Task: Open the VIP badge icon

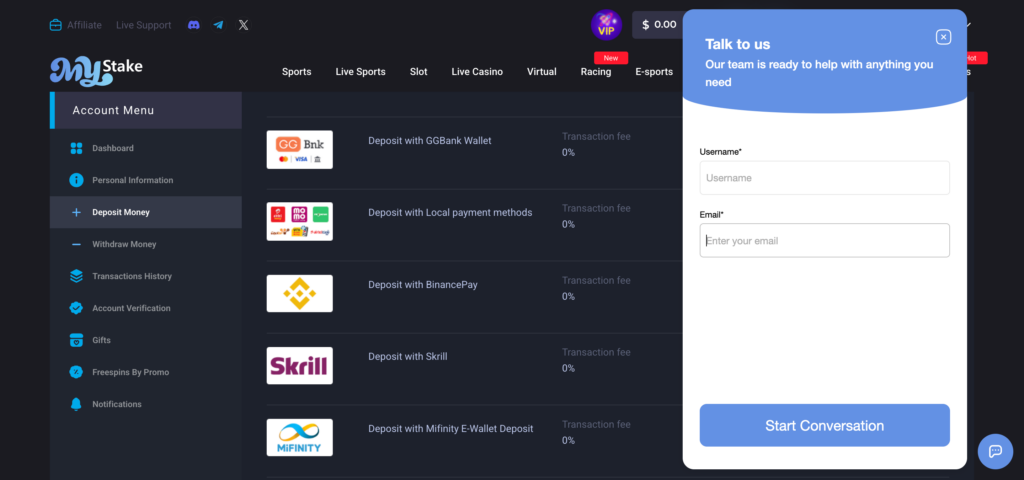Action: (x=606, y=25)
